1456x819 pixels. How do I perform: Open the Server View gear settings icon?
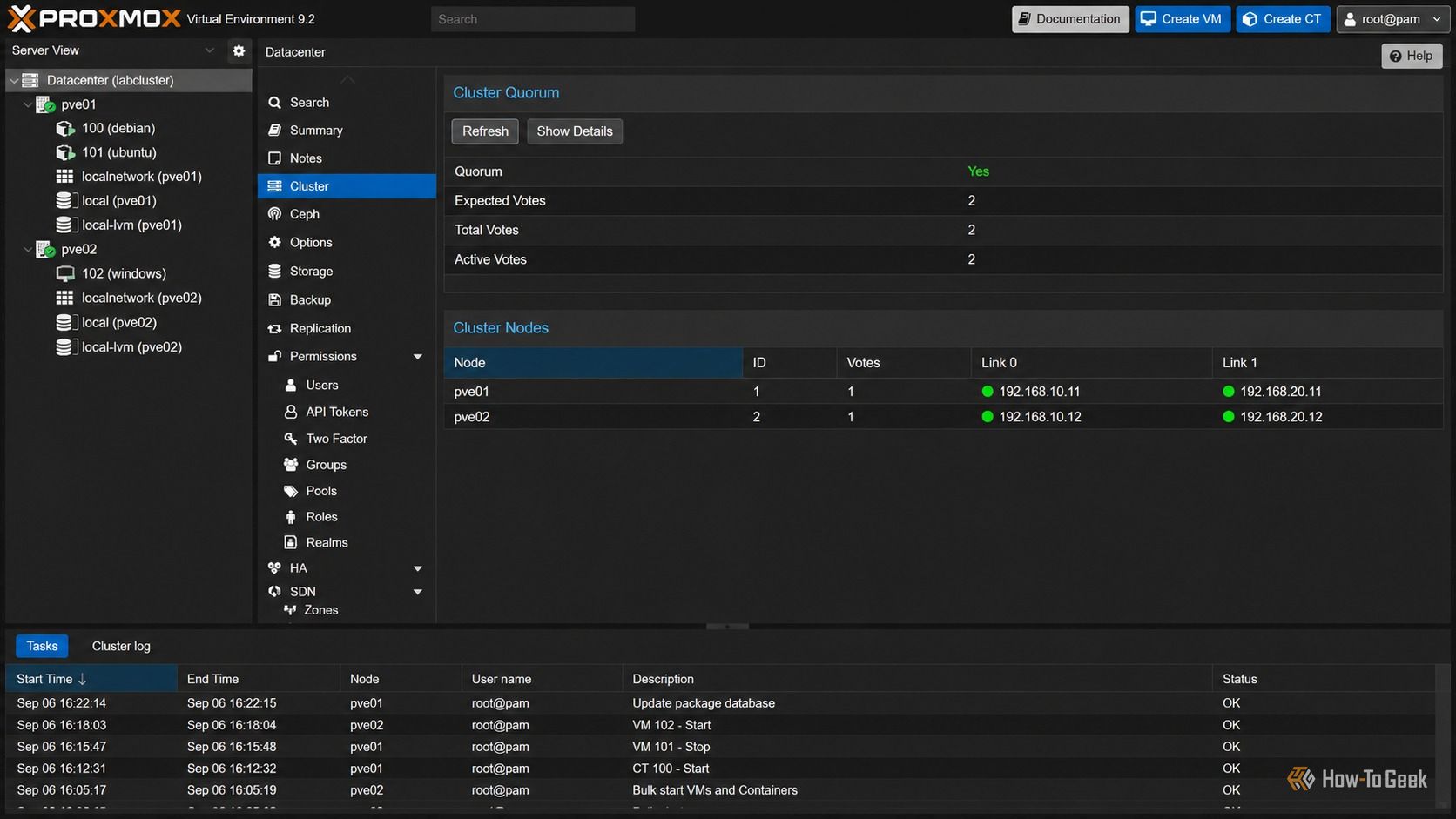click(x=239, y=51)
